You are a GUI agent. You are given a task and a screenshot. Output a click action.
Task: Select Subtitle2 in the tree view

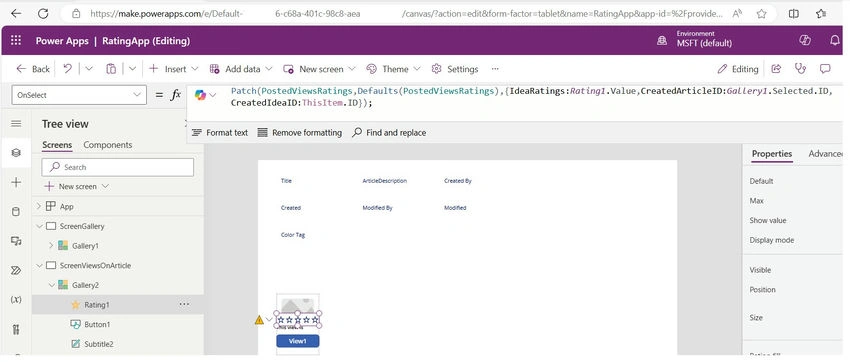(x=99, y=344)
